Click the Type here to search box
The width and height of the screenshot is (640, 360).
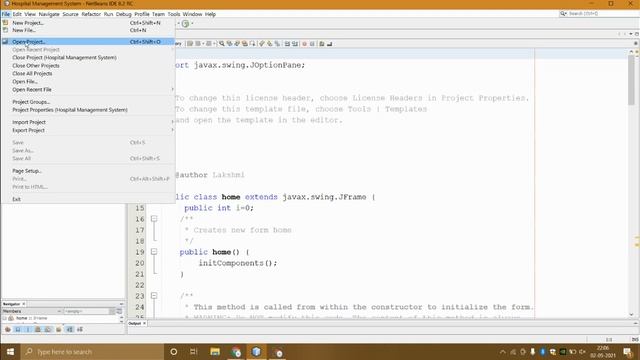tap(92, 352)
